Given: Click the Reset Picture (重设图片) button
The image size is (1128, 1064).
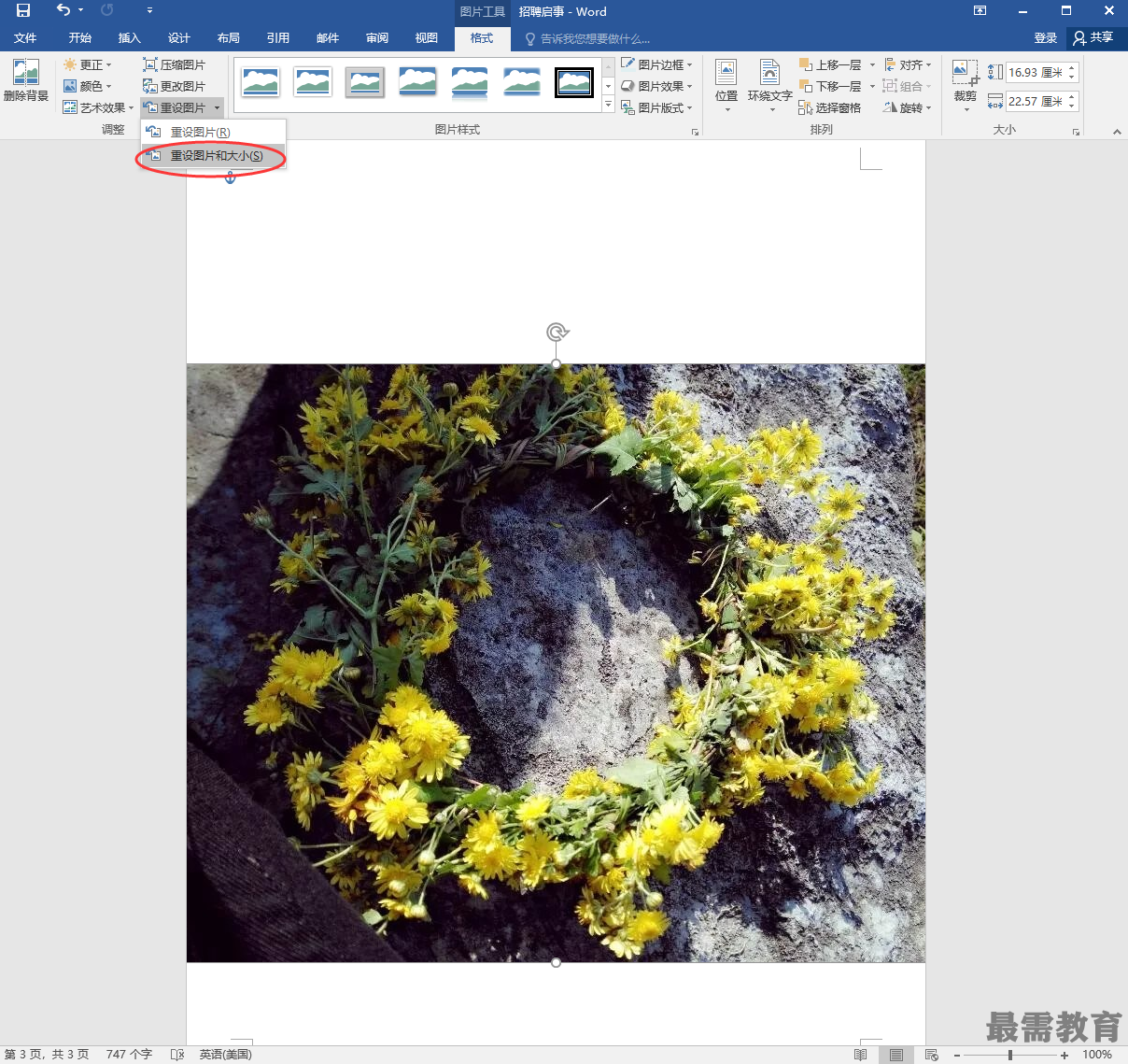Looking at the screenshot, I should 175,107.
